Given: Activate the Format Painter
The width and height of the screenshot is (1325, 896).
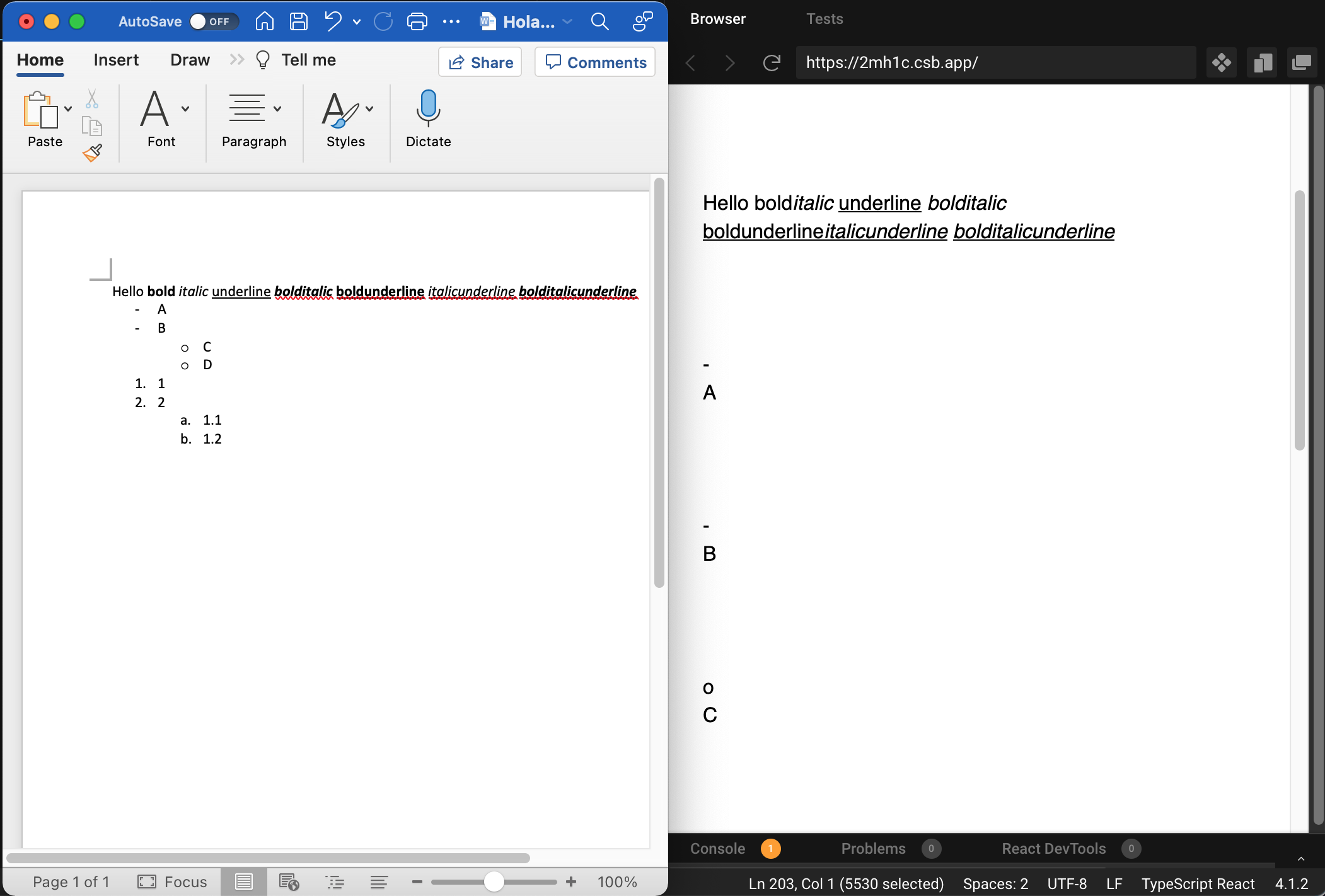Looking at the screenshot, I should pos(92,153).
